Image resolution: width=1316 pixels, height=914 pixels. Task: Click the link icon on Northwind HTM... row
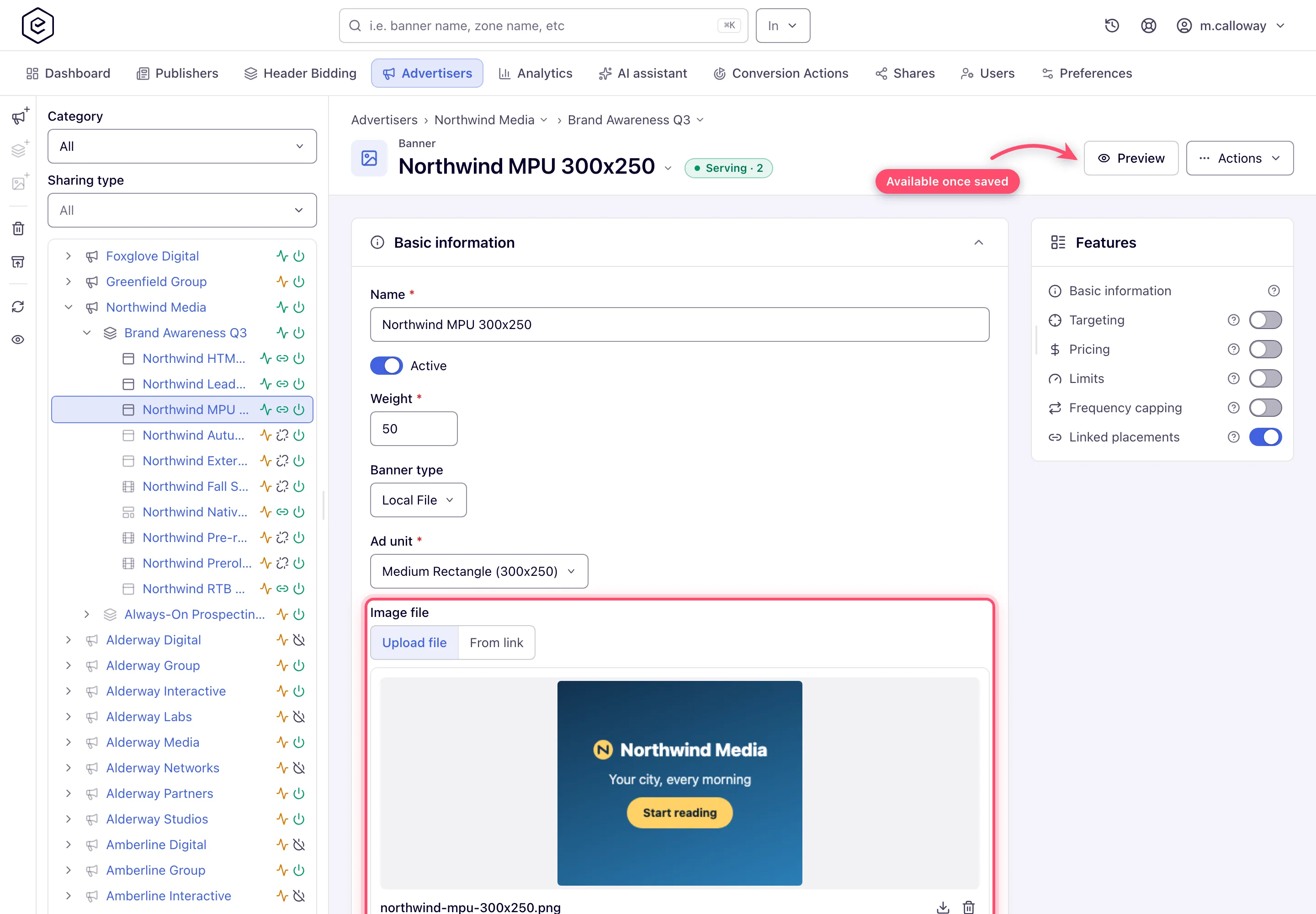(x=282, y=358)
